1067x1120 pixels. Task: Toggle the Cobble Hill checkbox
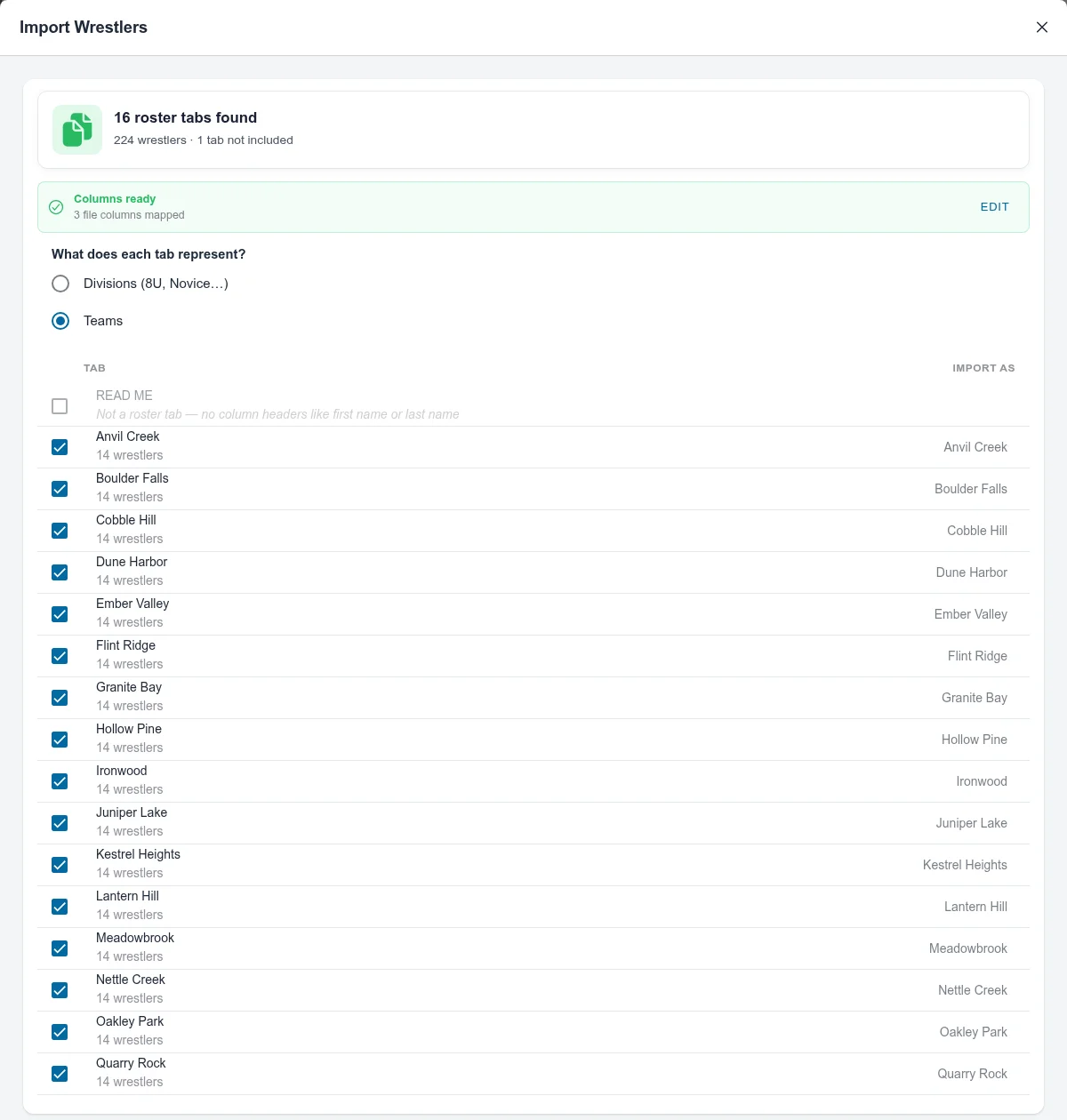(60, 531)
